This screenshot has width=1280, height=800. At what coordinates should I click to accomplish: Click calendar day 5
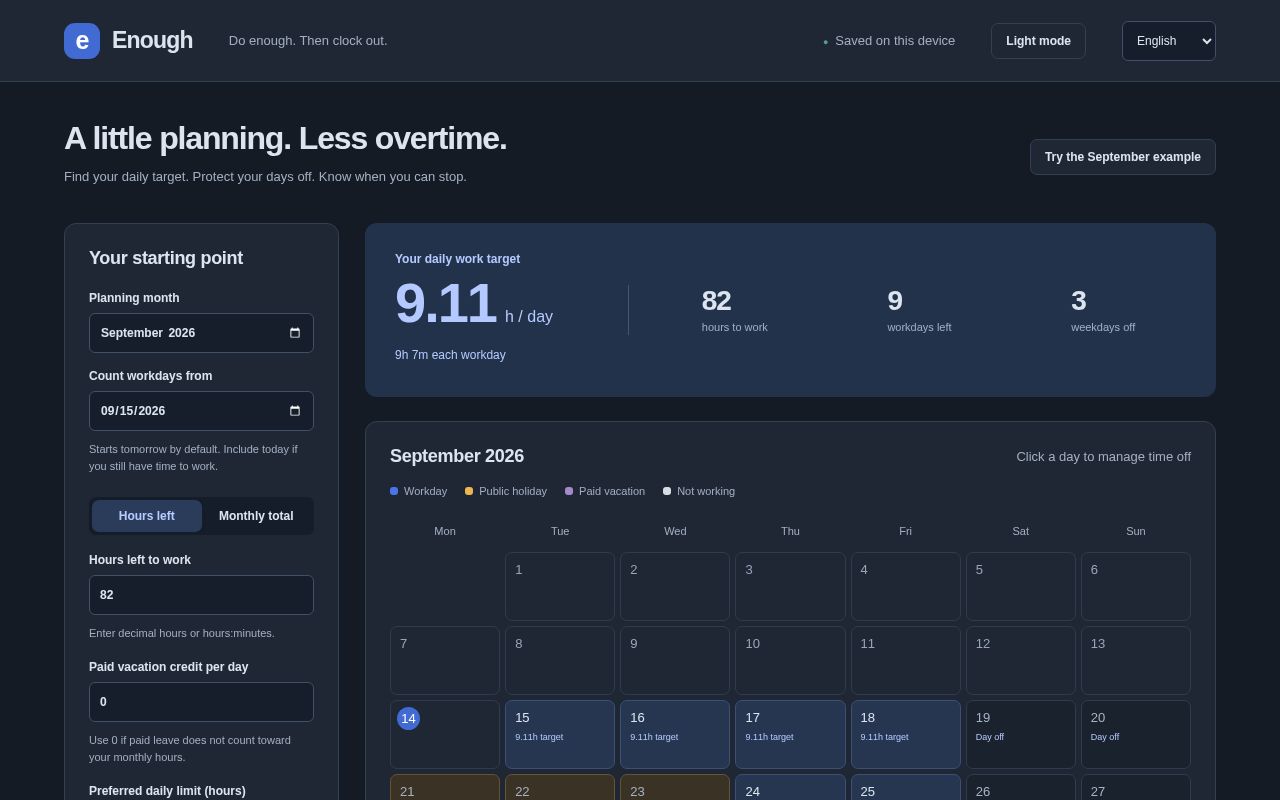pyautogui.click(x=1021, y=586)
